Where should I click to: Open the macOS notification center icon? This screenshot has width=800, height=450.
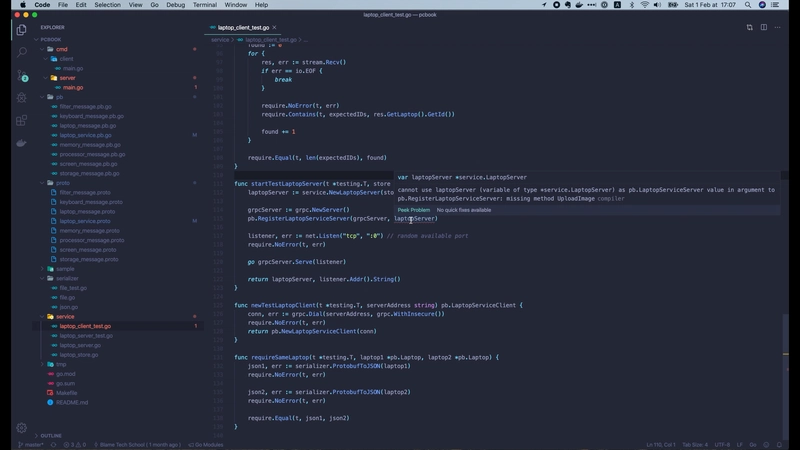(x=776, y=5)
